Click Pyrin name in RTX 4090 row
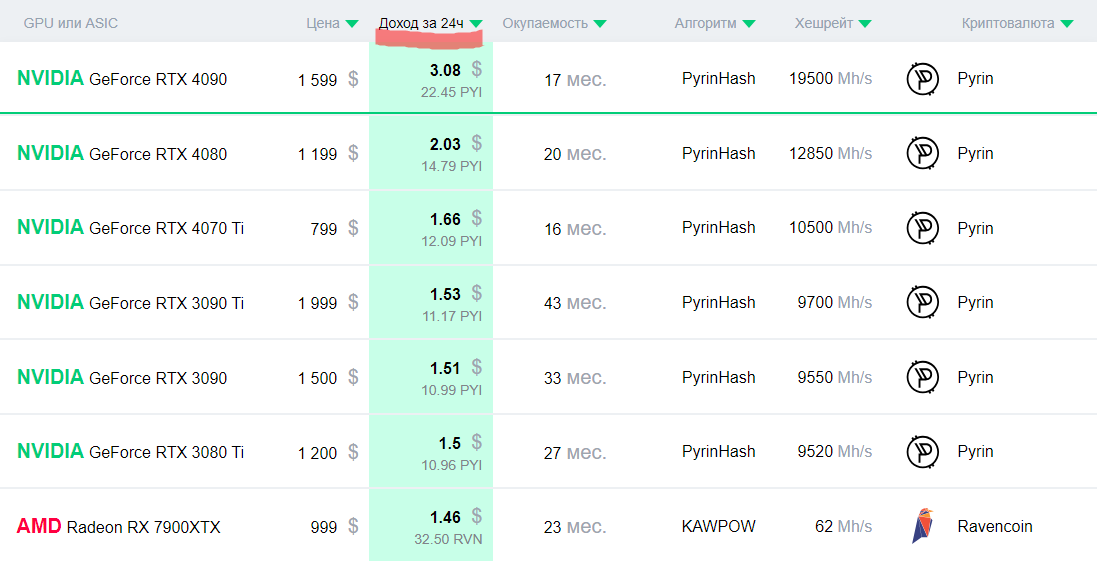Screen dimensions: 1097x561 click(x=975, y=79)
